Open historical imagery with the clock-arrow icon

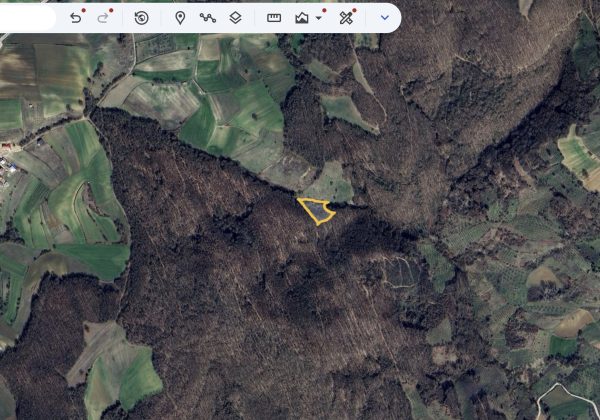coord(142,18)
